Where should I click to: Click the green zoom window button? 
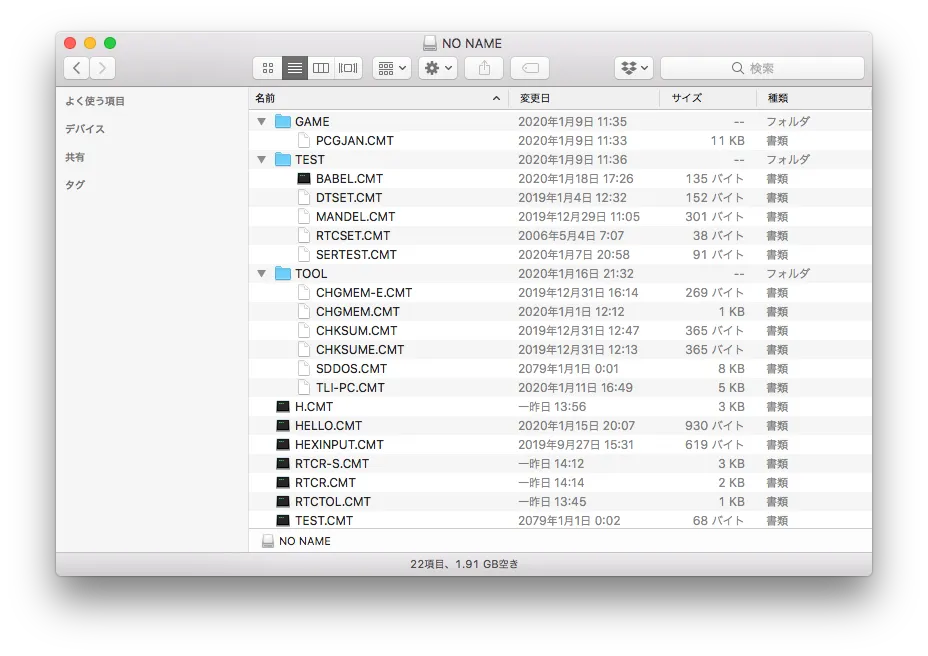click(x=110, y=43)
